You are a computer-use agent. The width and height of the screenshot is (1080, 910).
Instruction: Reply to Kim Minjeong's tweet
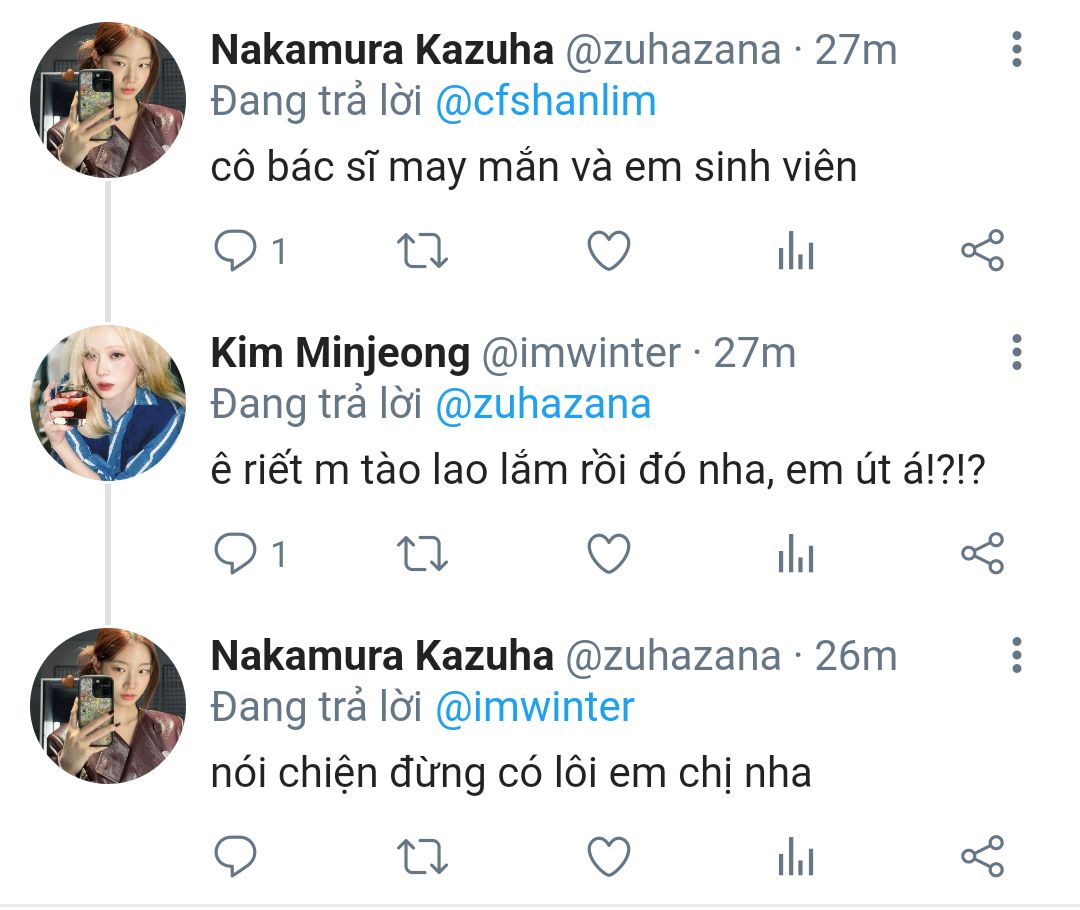pyautogui.click(x=236, y=553)
